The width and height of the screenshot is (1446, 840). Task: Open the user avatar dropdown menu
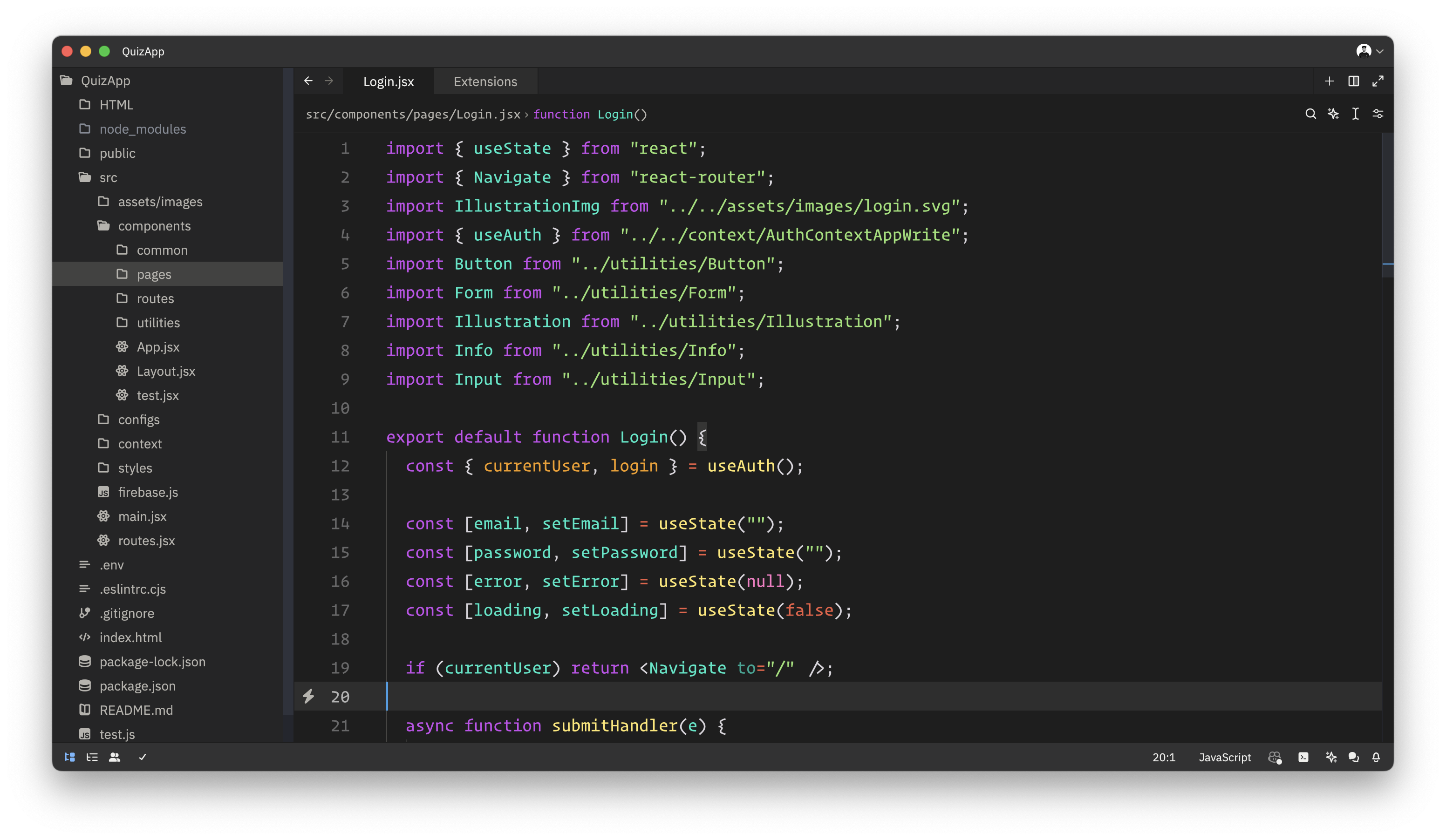(1370, 51)
